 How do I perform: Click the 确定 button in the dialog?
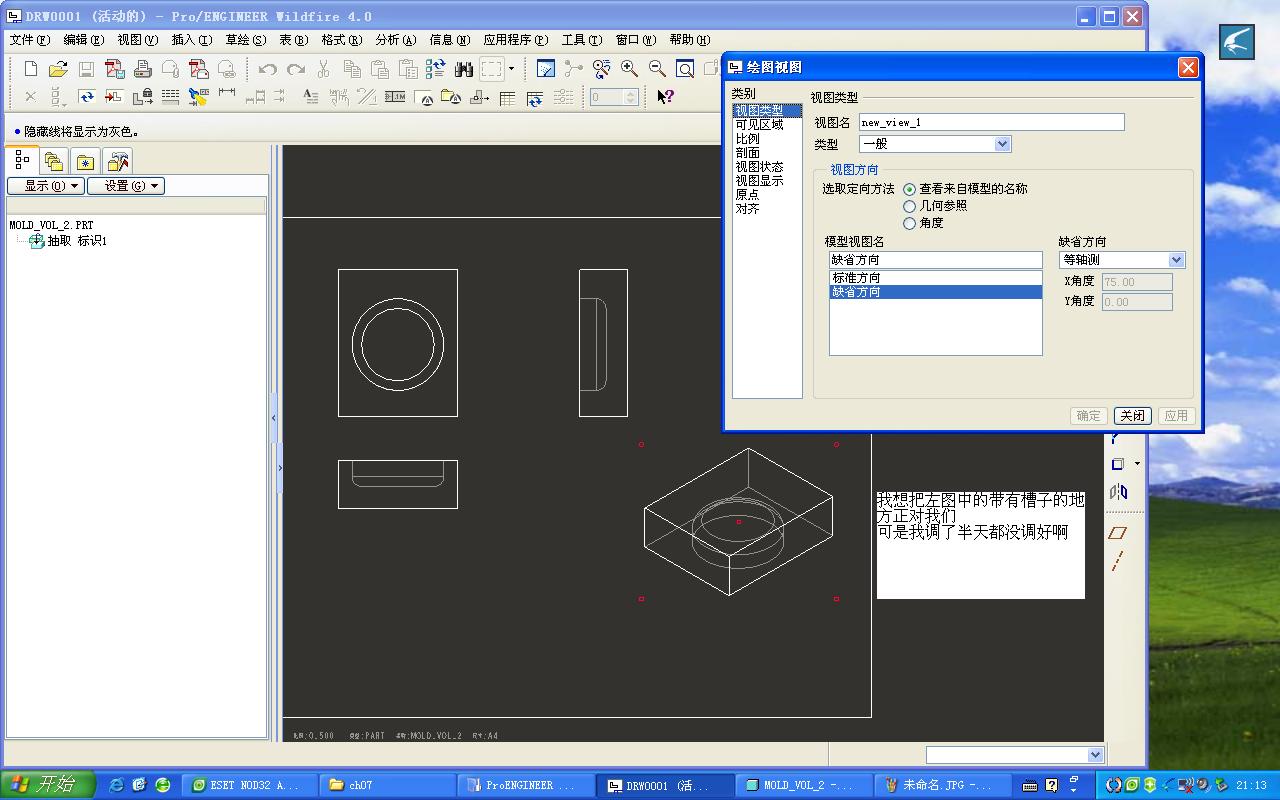(x=1089, y=416)
